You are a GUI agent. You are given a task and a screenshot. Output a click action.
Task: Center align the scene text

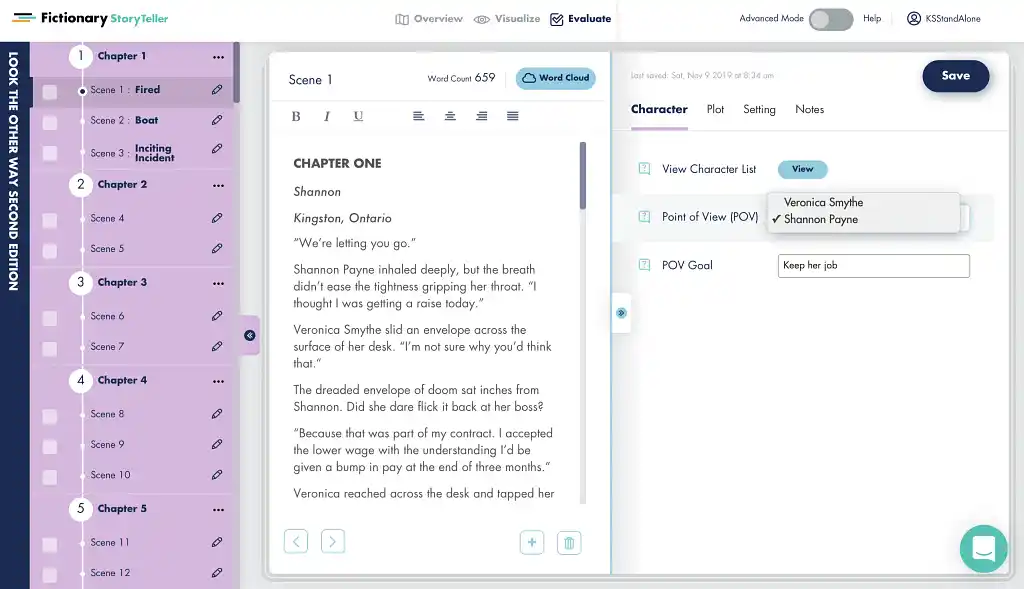pos(450,117)
